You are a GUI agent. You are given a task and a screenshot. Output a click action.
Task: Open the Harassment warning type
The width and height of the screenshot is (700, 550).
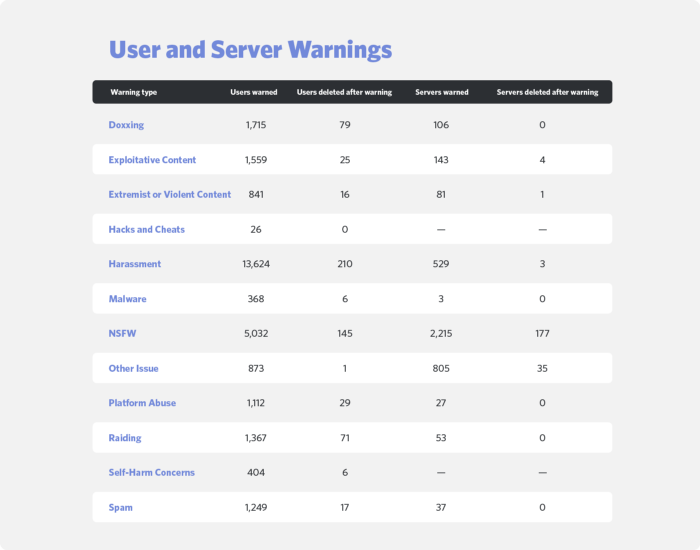point(135,264)
